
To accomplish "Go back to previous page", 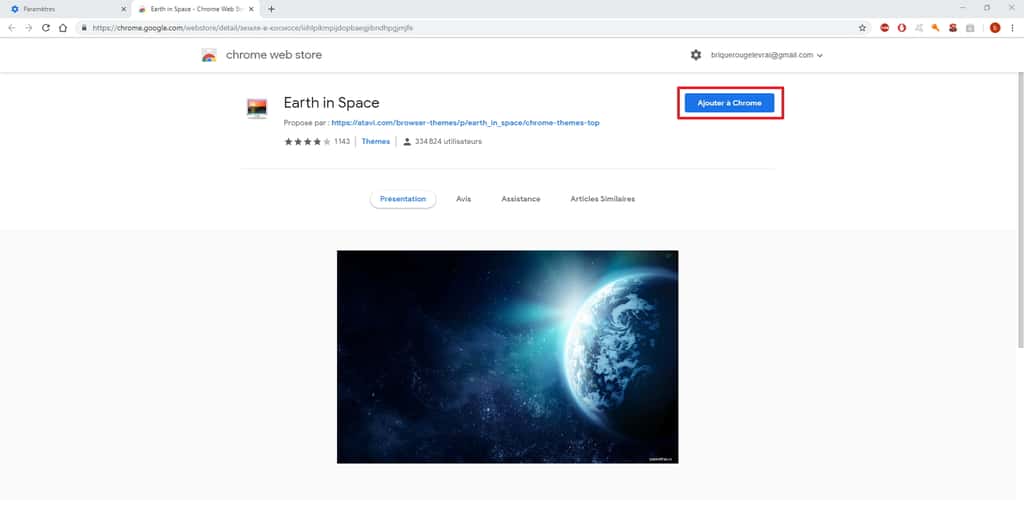I will pyautogui.click(x=12, y=28).
